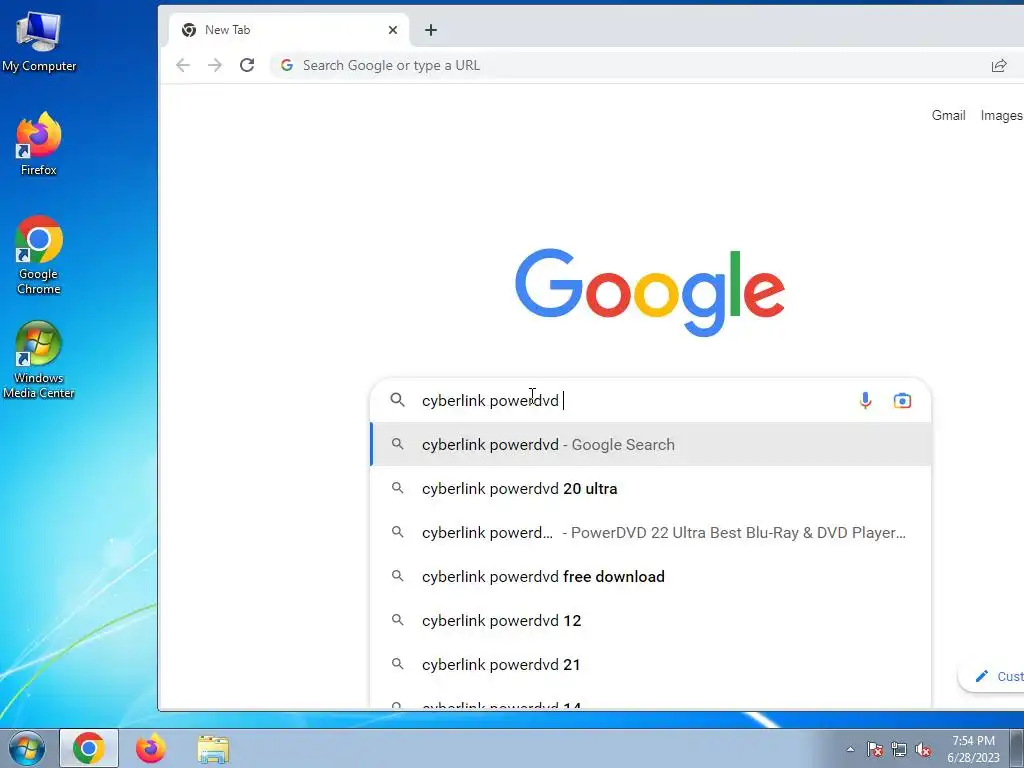Viewport: 1024px width, 768px height.
Task: Click the muted volume tray icon
Action: click(x=923, y=749)
